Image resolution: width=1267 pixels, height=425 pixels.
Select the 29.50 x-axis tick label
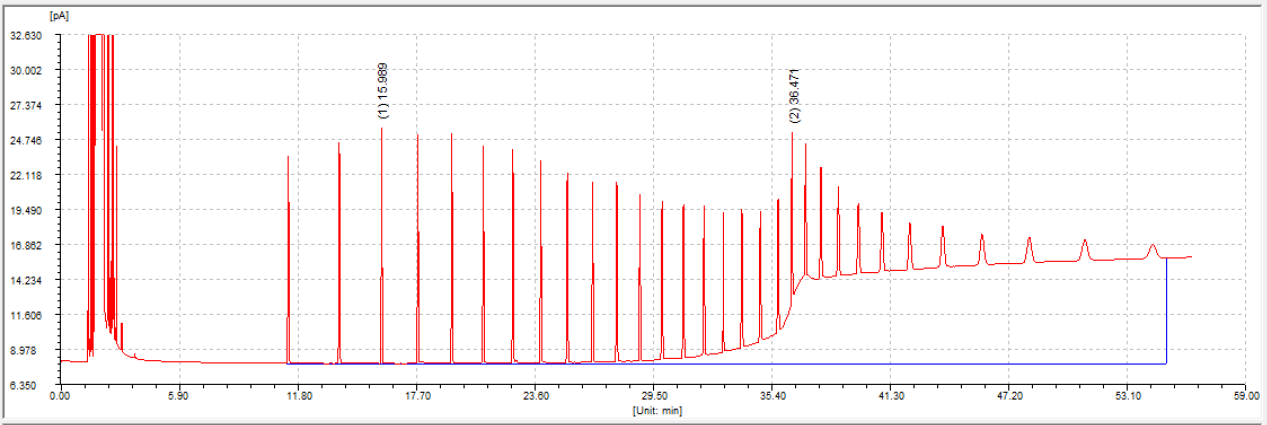(653, 397)
